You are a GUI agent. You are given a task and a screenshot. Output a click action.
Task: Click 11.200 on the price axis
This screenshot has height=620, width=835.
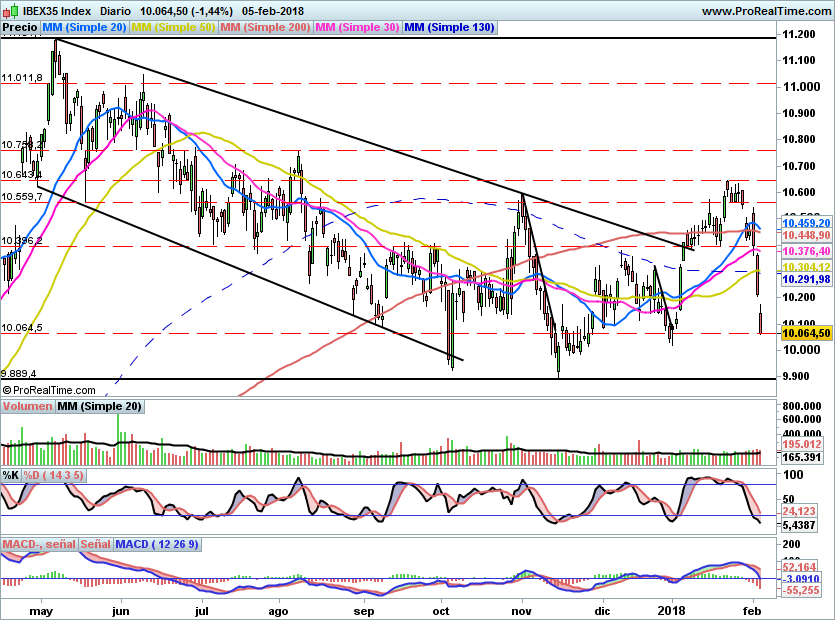(798, 35)
